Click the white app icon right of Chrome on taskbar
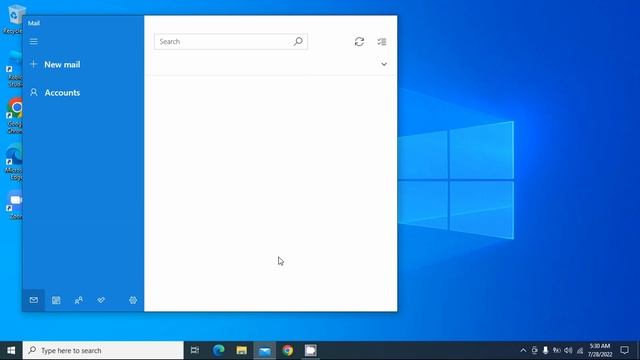This screenshot has width=640, height=360. [x=311, y=351]
